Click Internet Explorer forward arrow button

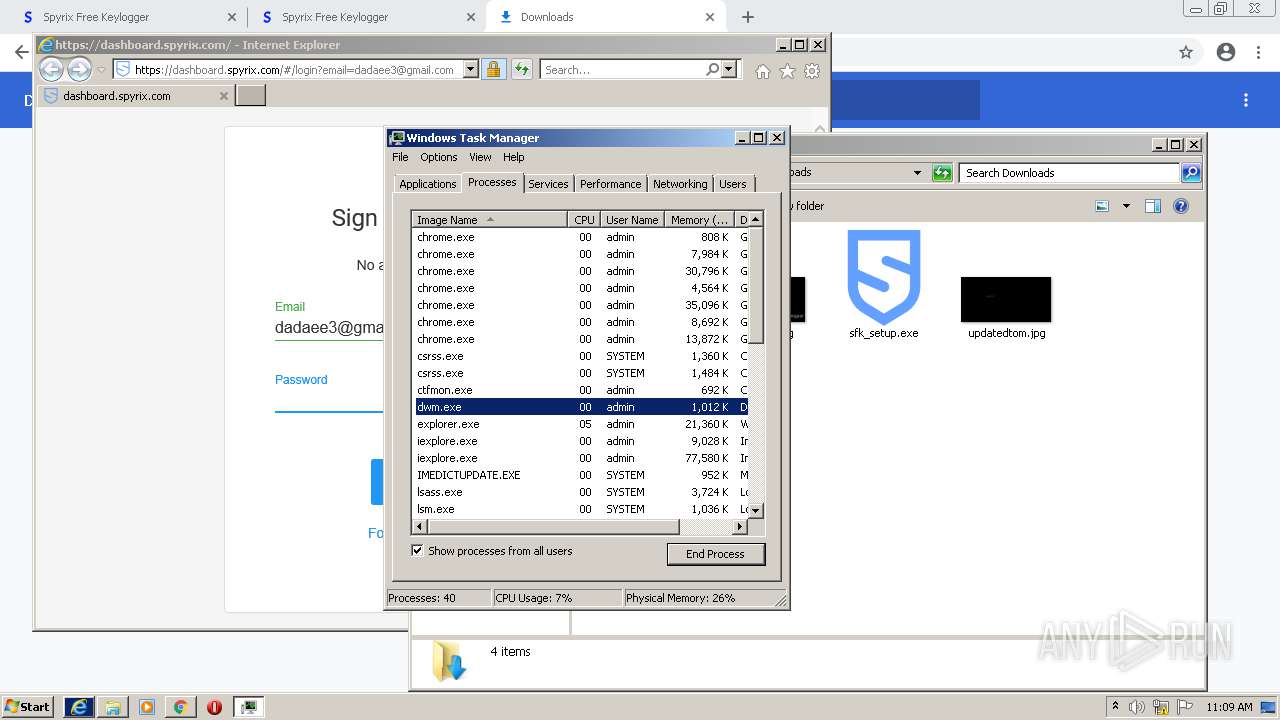(x=79, y=69)
